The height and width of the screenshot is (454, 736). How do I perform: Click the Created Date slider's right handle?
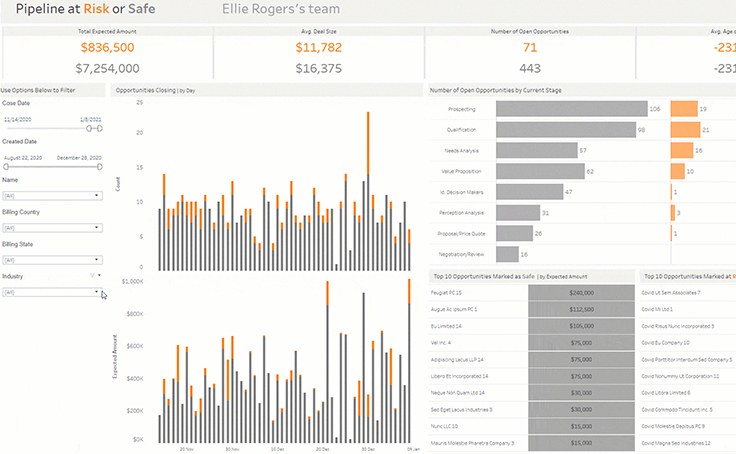click(x=99, y=166)
